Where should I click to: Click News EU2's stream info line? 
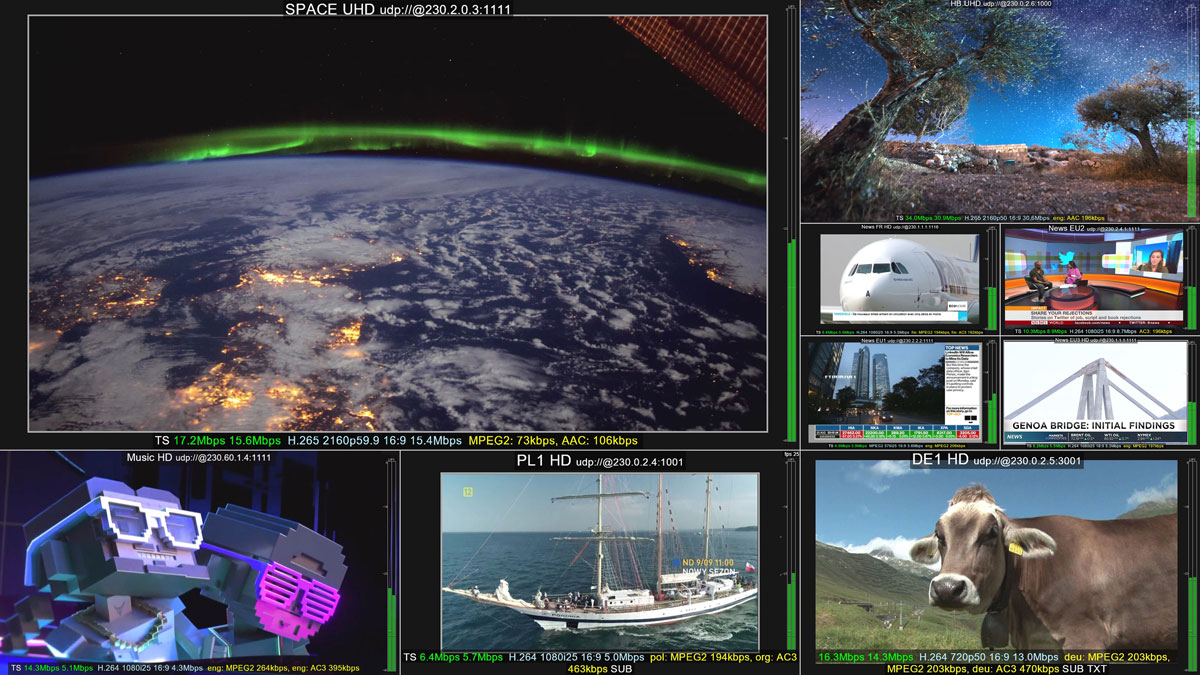coord(1093,332)
